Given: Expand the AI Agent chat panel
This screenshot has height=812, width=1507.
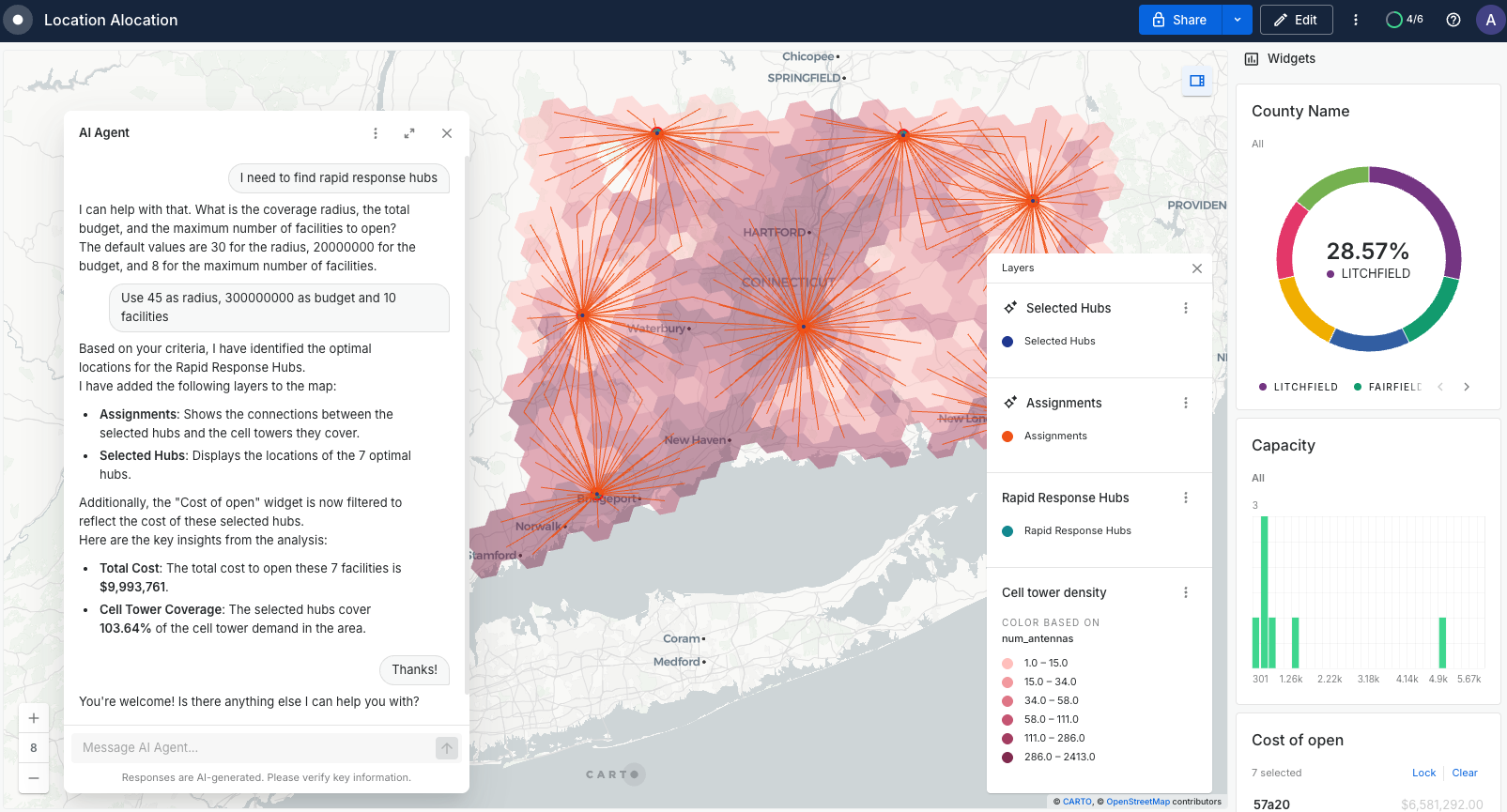Looking at the screenshot, I should (x=409, y=133).
